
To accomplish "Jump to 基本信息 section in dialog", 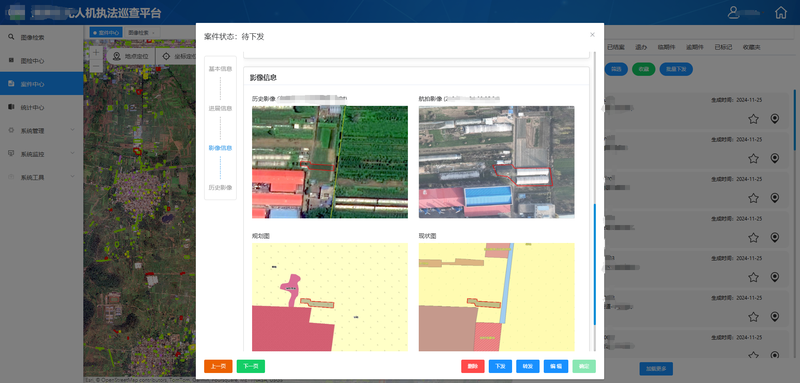I will coord(220,69).
